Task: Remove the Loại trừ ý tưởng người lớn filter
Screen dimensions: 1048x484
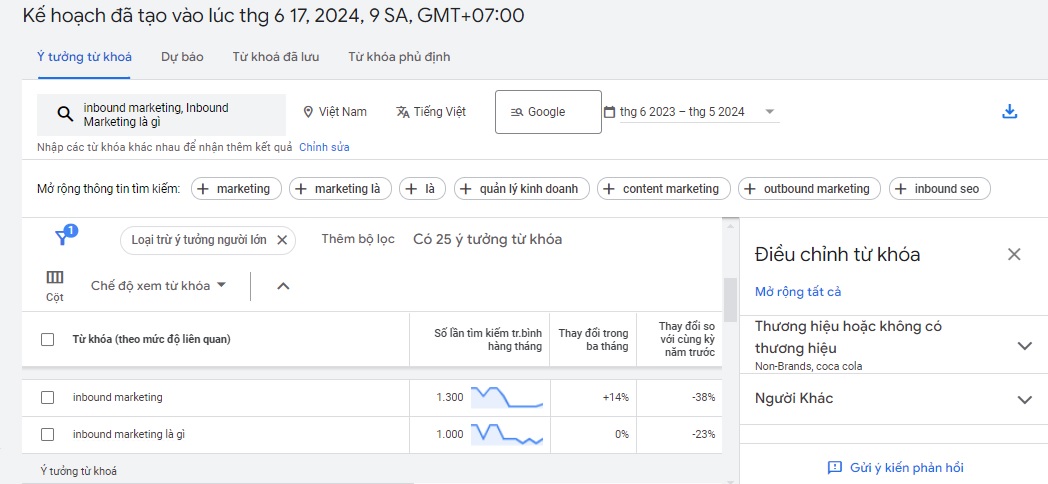Action: coord(281,240)
